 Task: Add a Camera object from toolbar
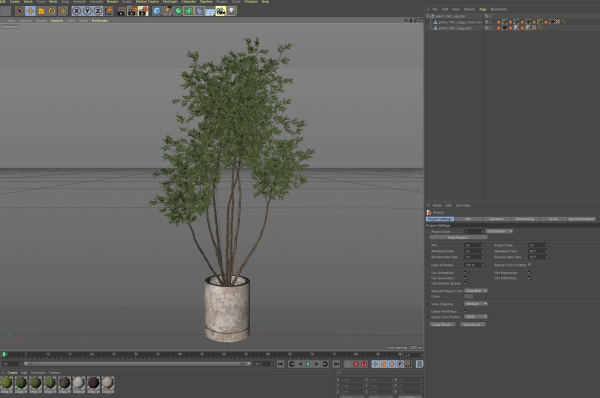click(221, 11)
